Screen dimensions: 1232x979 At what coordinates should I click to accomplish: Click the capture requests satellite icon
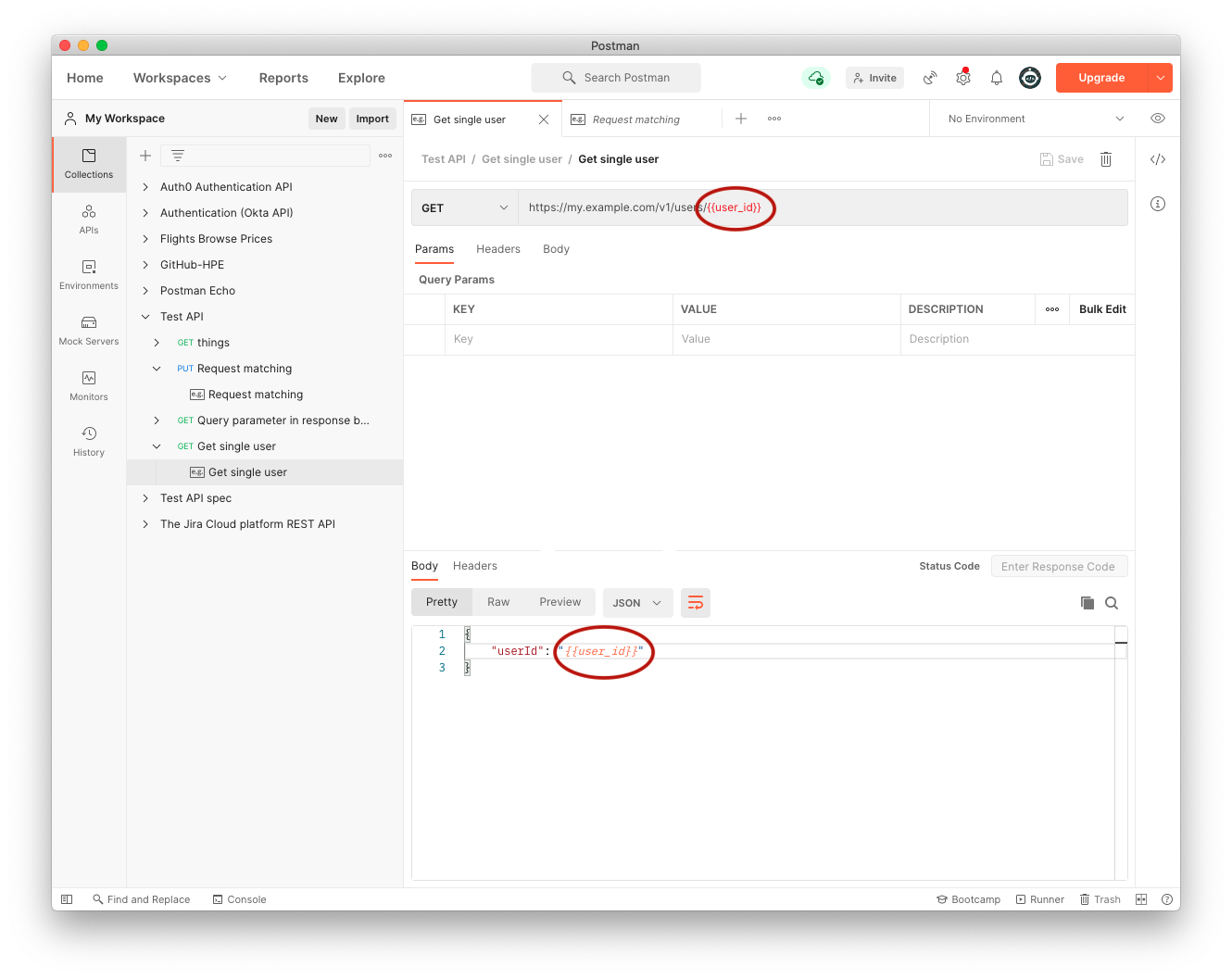[x=930, y=78]
